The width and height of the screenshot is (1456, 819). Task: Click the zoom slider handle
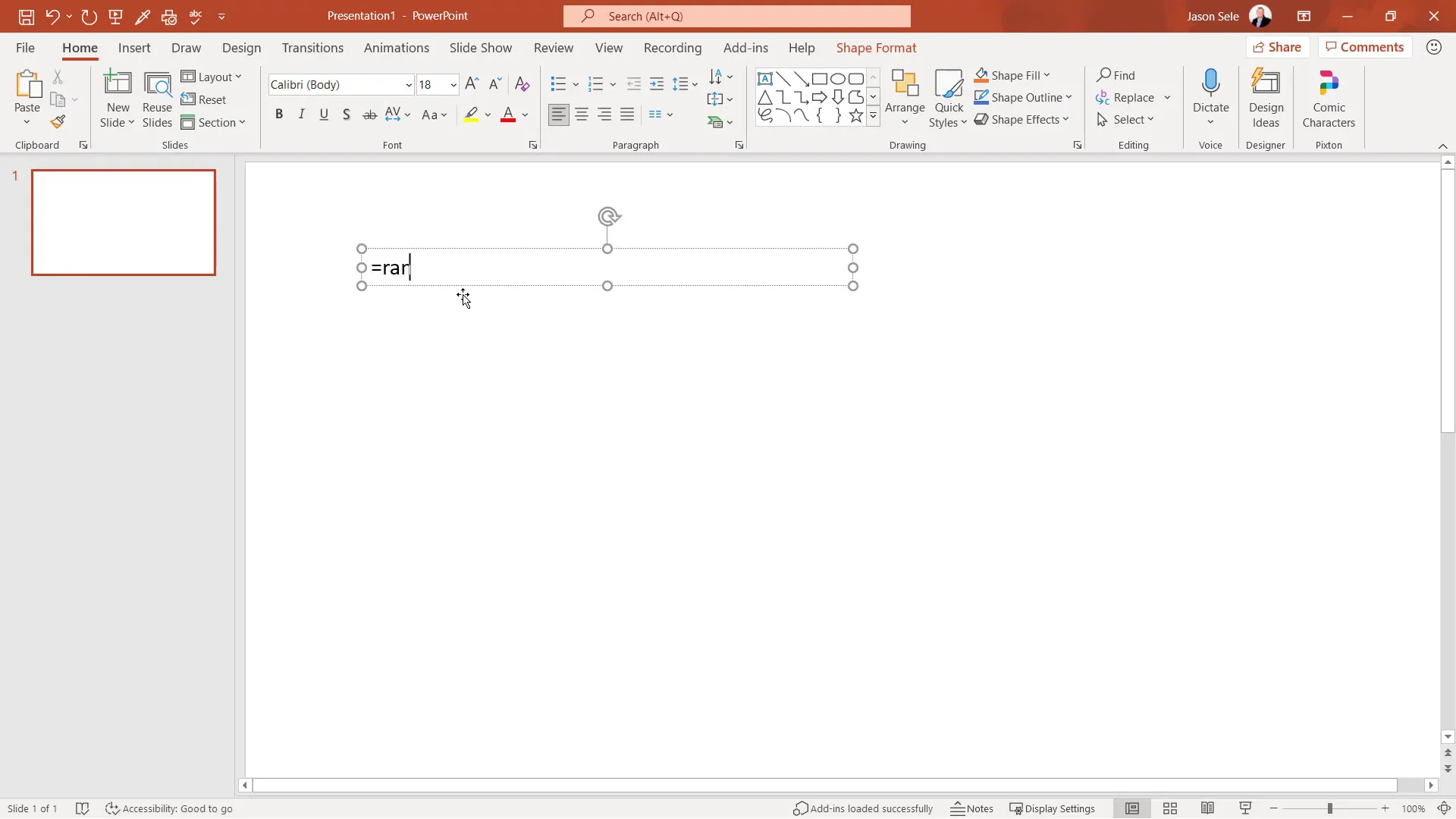[x=1329, y=808]
